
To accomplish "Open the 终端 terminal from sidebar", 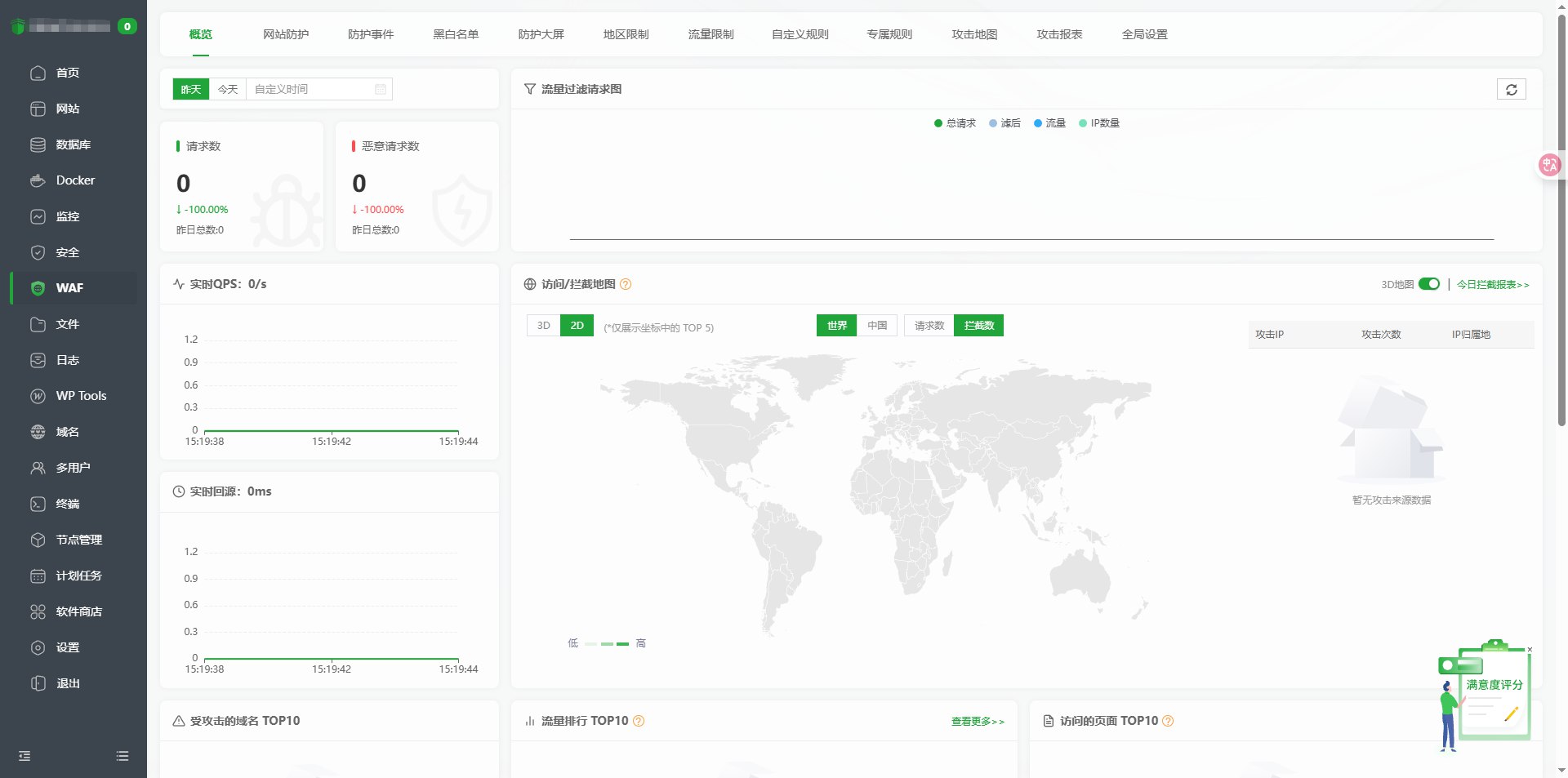I will (x=67, y=504).
